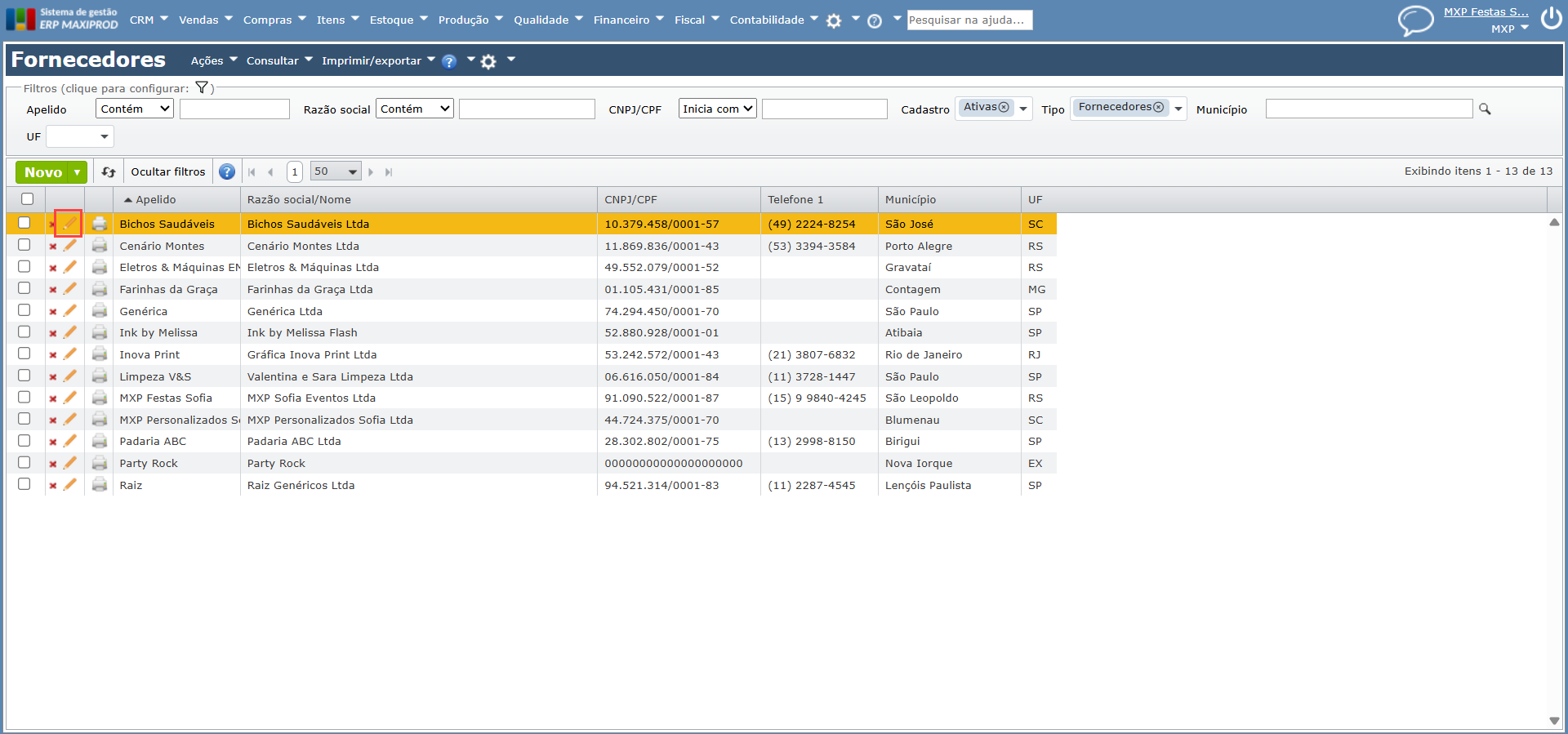Open the Imprimir/exportar menu
This screenshot has height=734, width=1568.
tap(379, 60)
